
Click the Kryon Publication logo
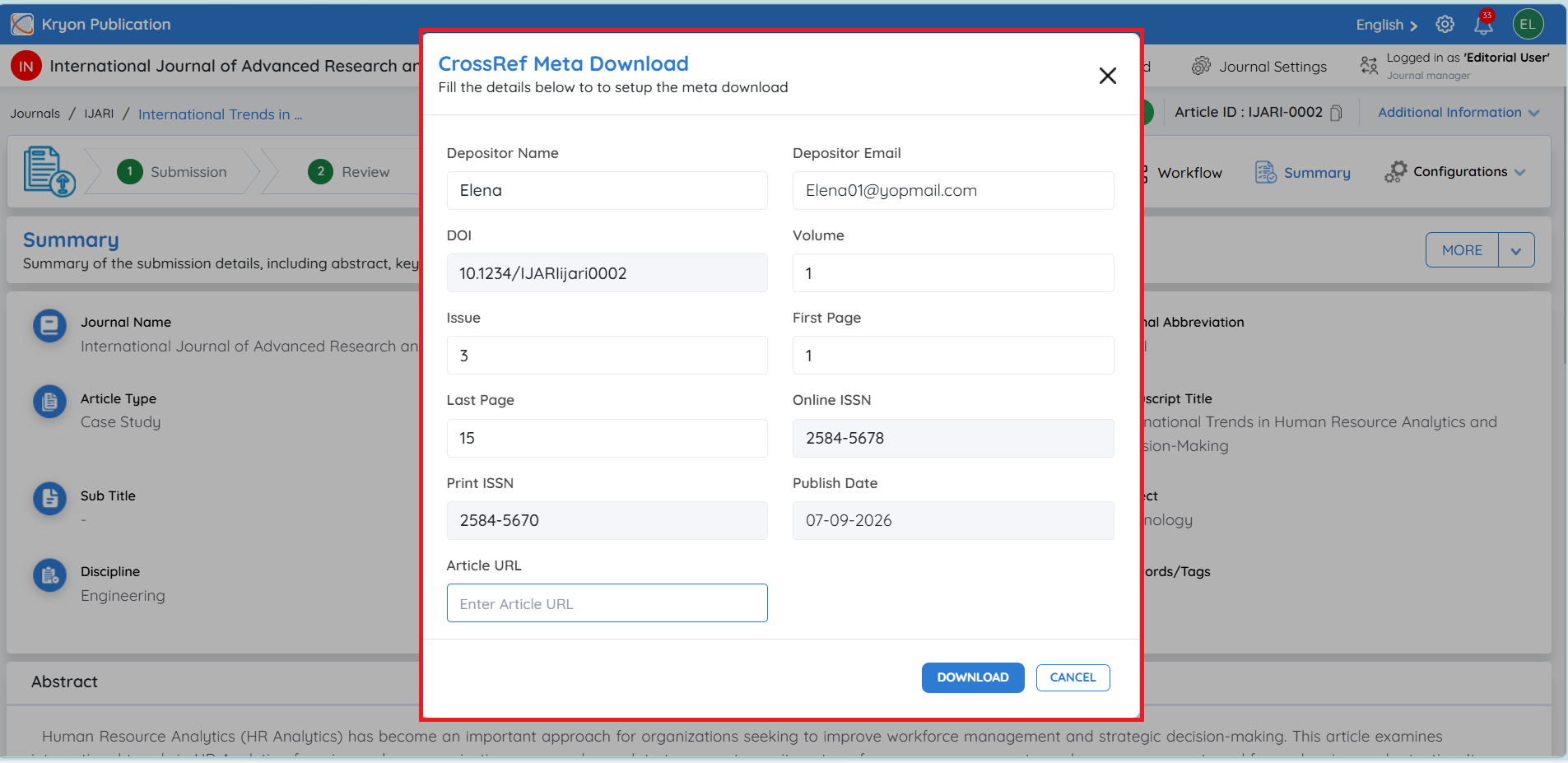coord(22,24)
